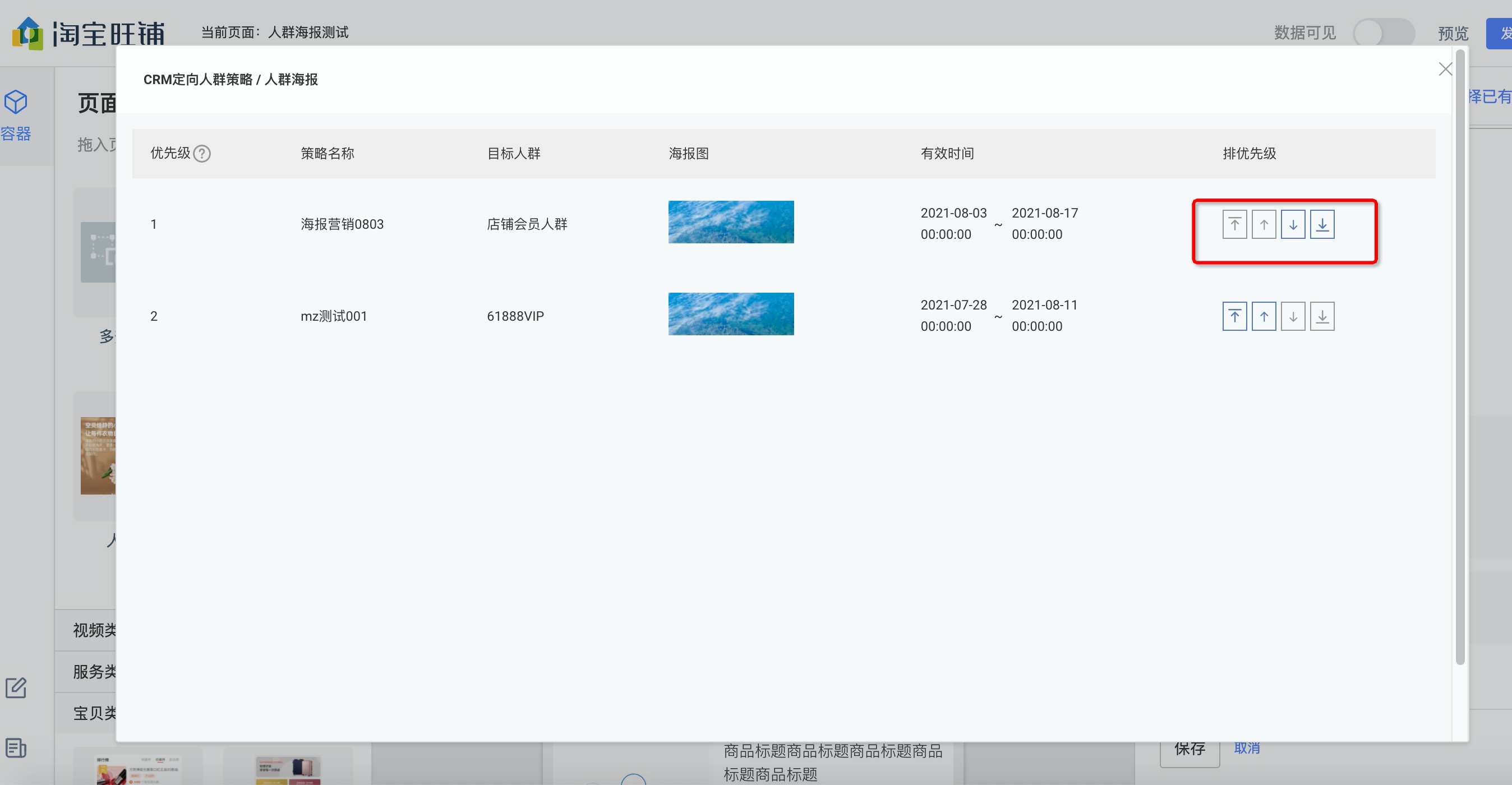Click the 淘宝旺铺 logo icon
This screenshot has height=785, width=1512.
27,34
